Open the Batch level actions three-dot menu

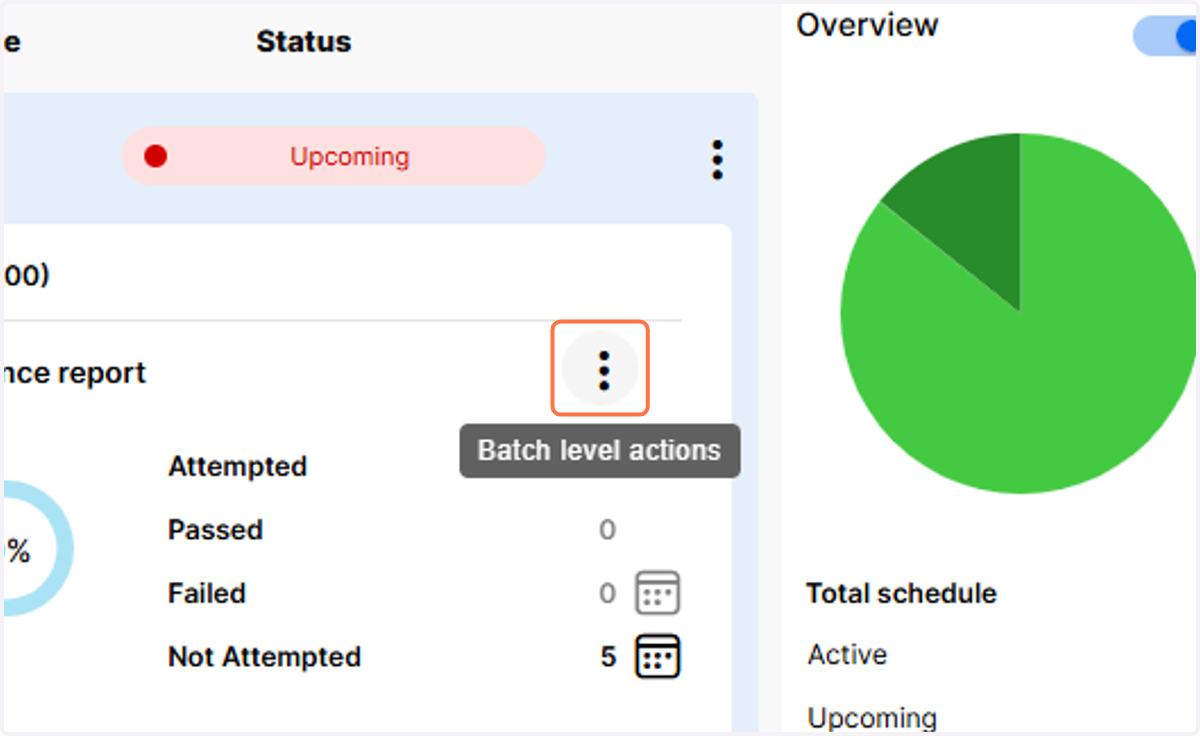(x=602, y=370)
